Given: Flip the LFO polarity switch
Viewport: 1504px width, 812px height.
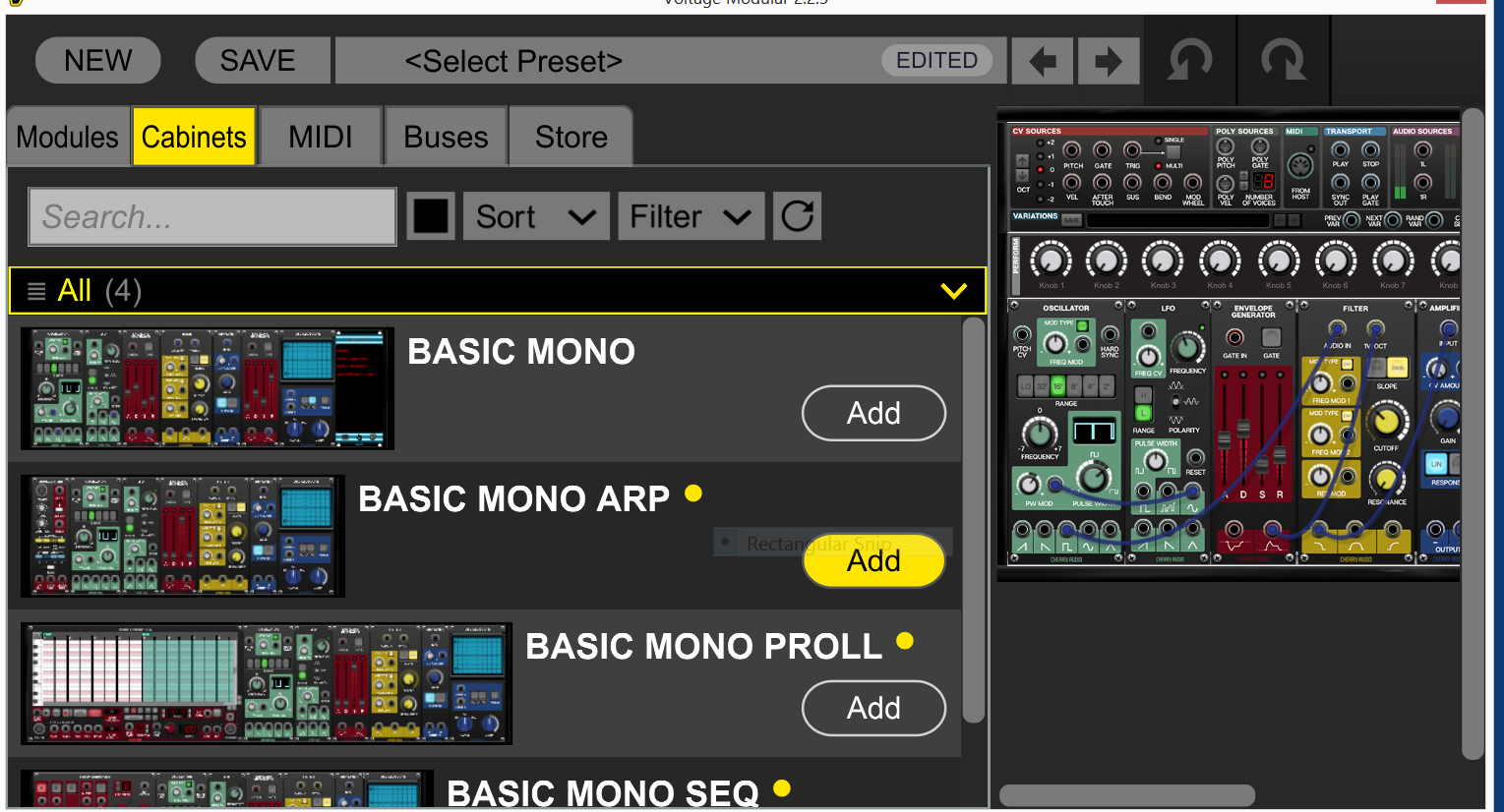Looking at the screenshot, I should (1176, 401).
